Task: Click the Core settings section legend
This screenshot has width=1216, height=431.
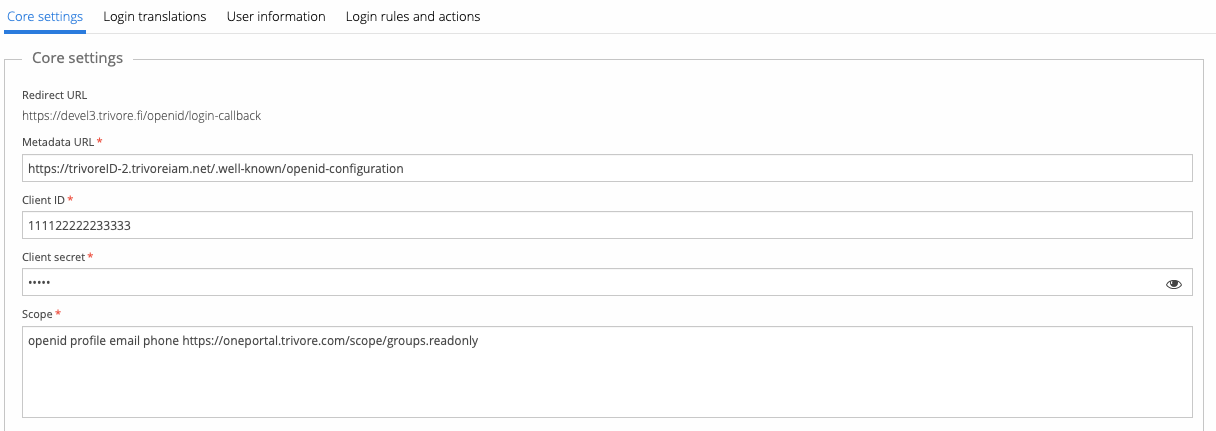Action: click(77, 58)
